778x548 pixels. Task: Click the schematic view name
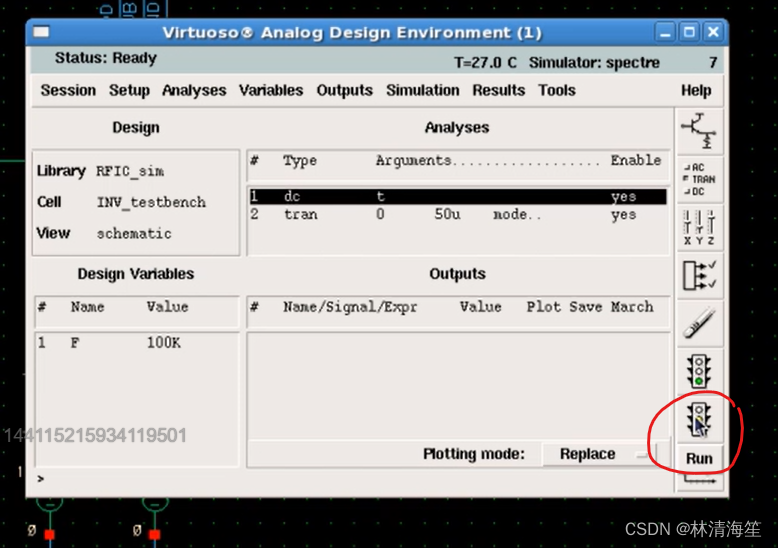tap(134, 234)
